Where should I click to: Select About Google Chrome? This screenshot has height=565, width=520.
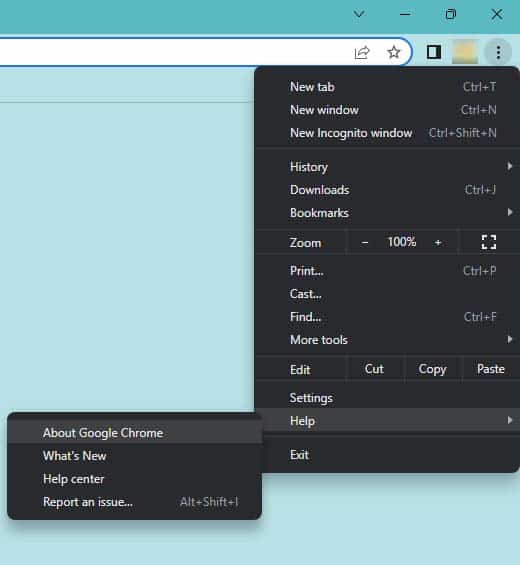134,433
